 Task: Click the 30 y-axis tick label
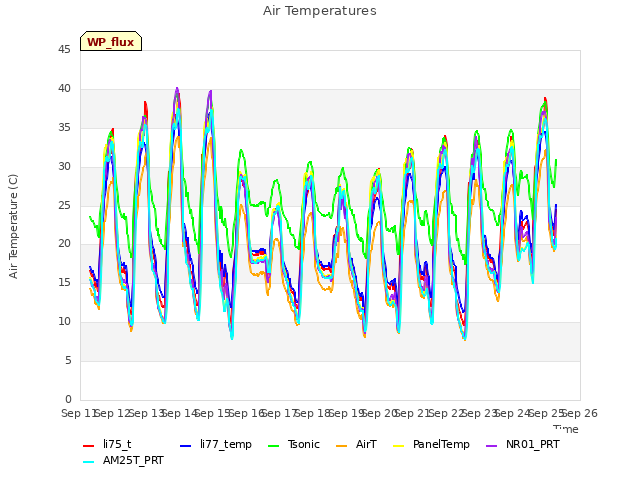pos(64,166)
